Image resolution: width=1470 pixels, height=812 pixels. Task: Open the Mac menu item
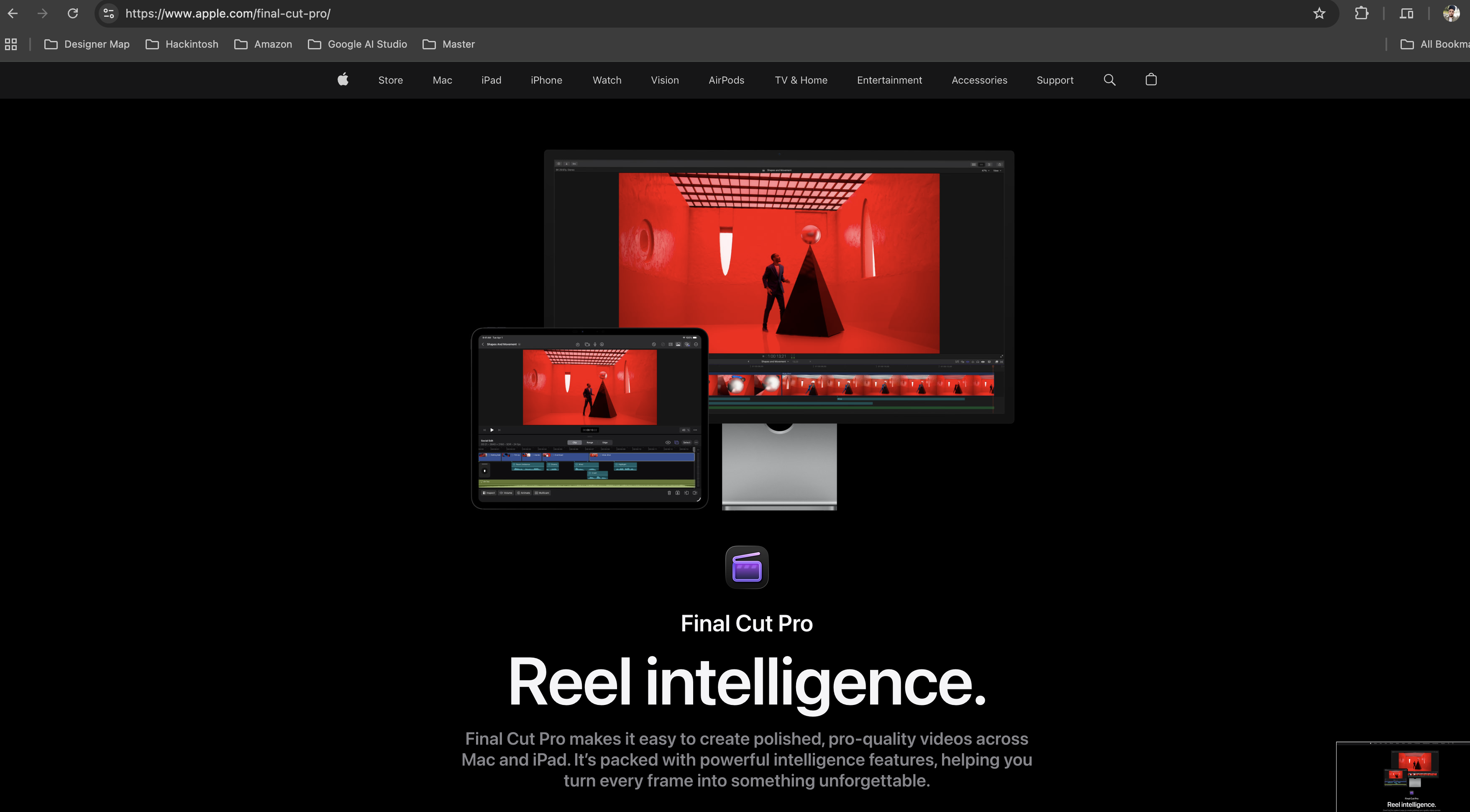coord(442,80)
